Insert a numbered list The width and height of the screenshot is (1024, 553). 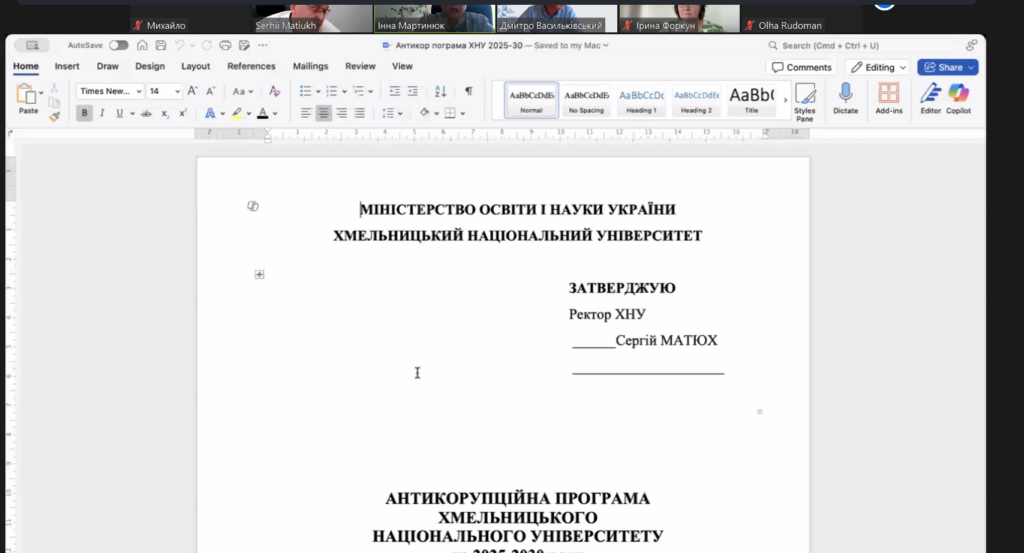pos(332,91)
